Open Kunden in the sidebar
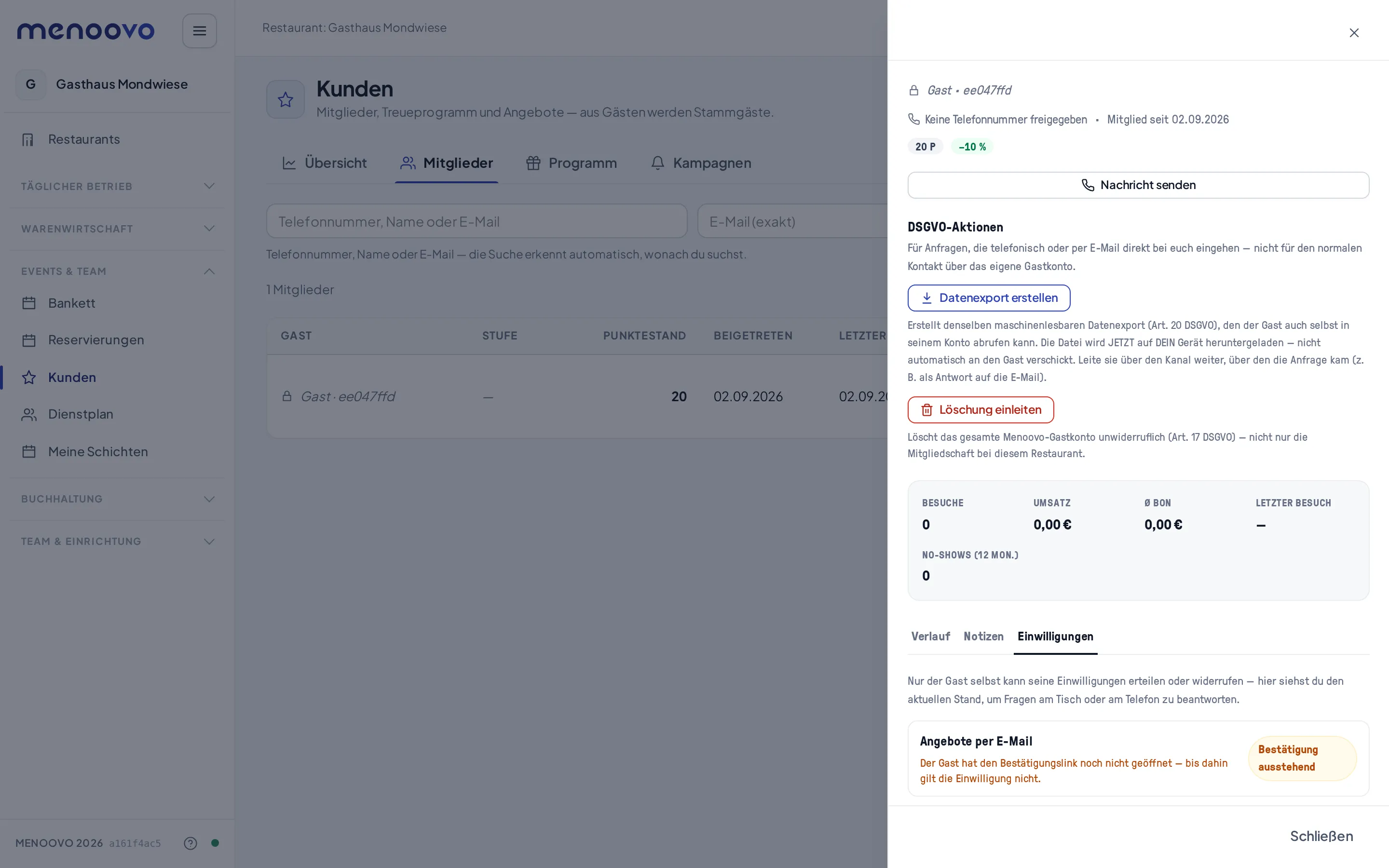Viewport: 1389px width, 868px height. pyautogui.click(x=117, y=377)
